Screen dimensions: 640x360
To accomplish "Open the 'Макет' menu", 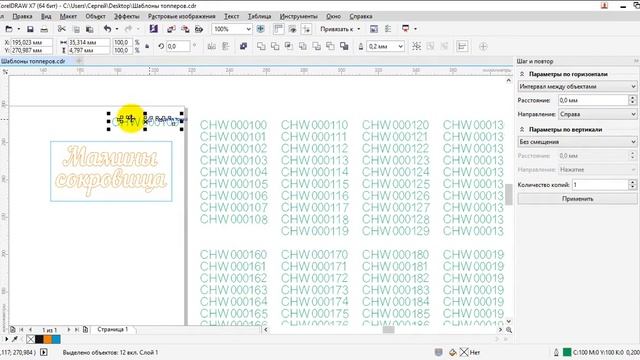I will click(68, 16).
